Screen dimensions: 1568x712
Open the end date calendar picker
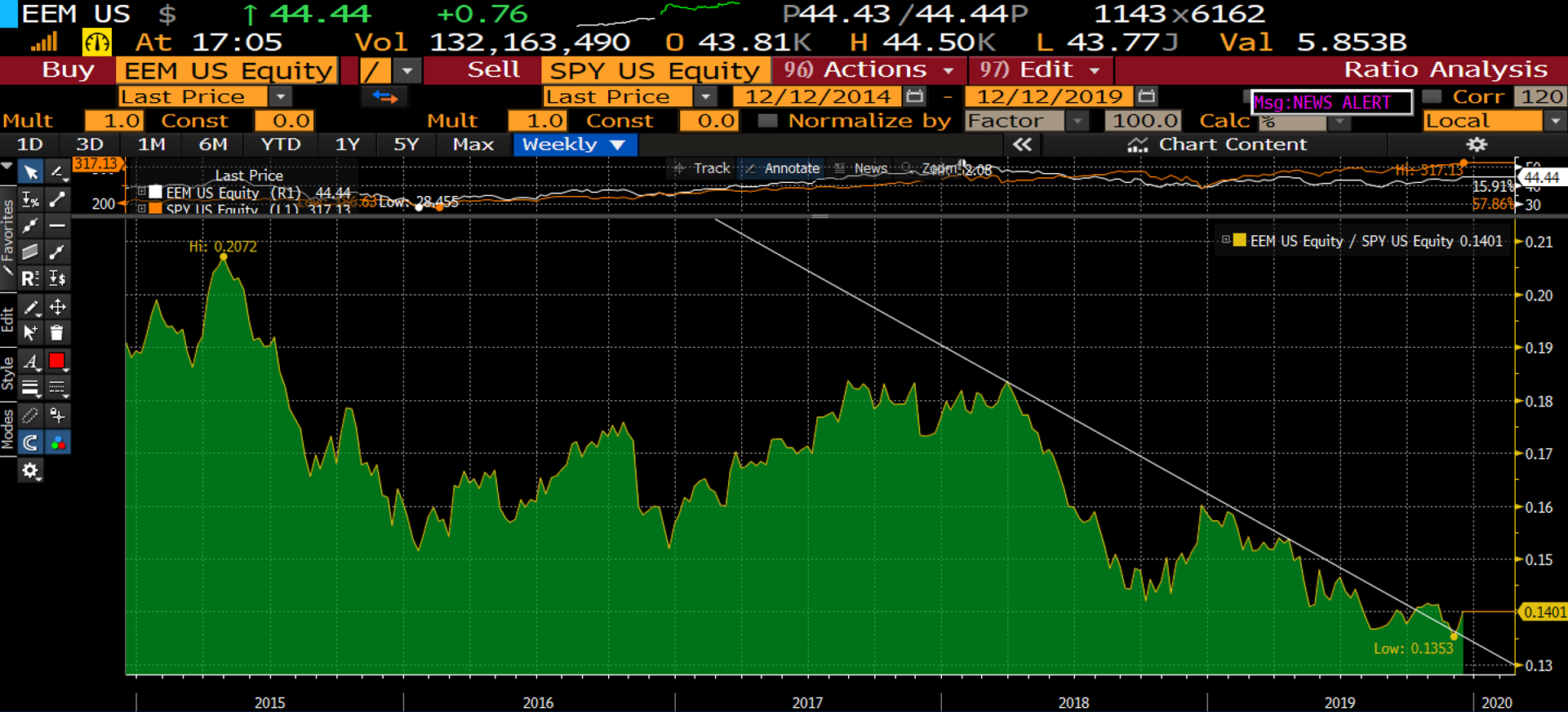click(1147, 96)
